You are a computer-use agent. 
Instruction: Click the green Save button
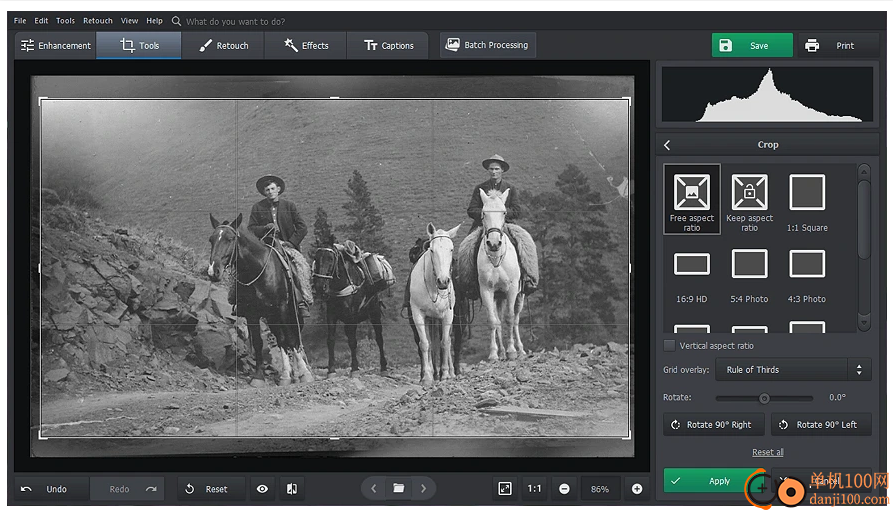click(752, 46)
